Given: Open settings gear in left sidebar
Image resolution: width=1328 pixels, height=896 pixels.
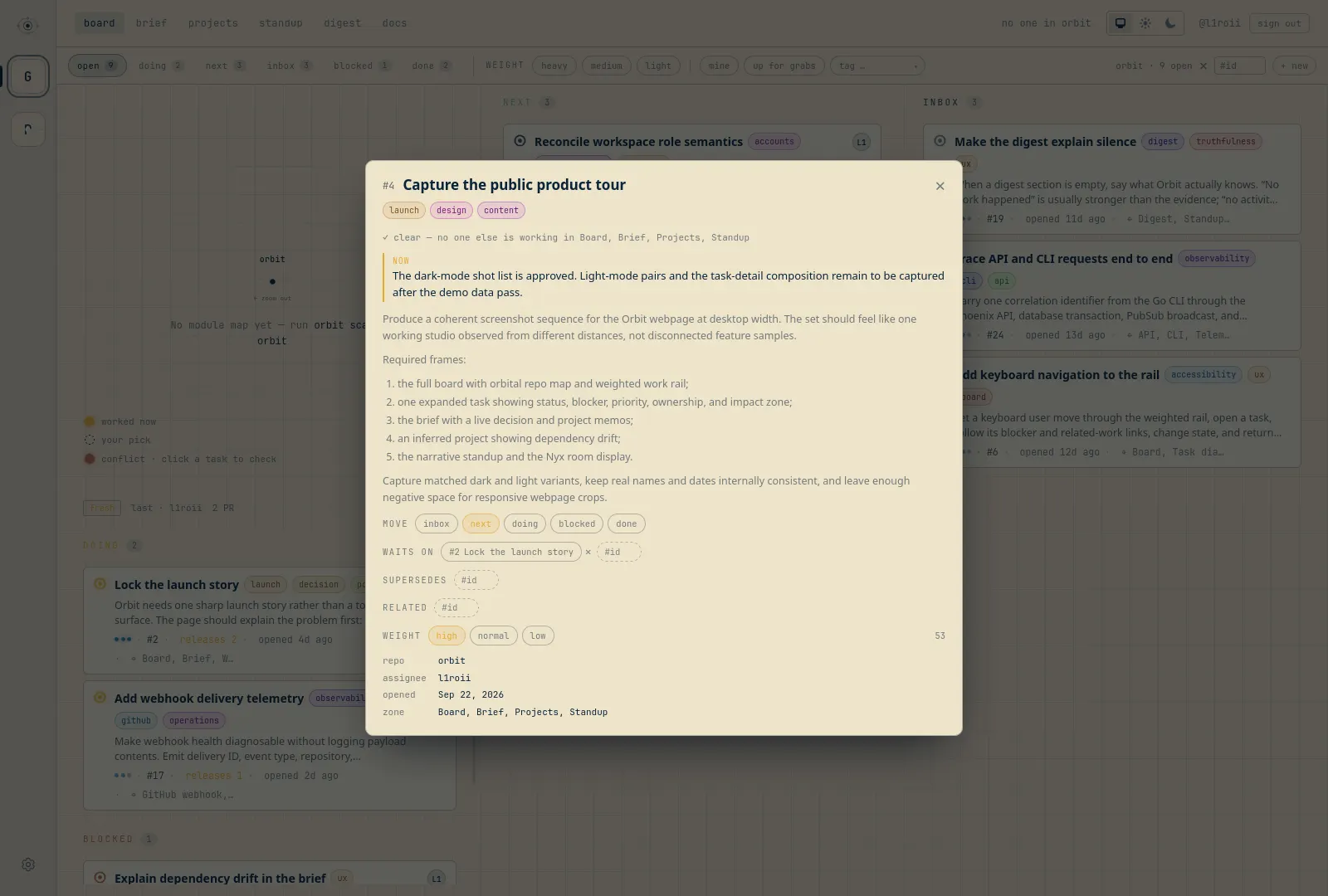Looking at the screenshot, I should pos(28,864).
